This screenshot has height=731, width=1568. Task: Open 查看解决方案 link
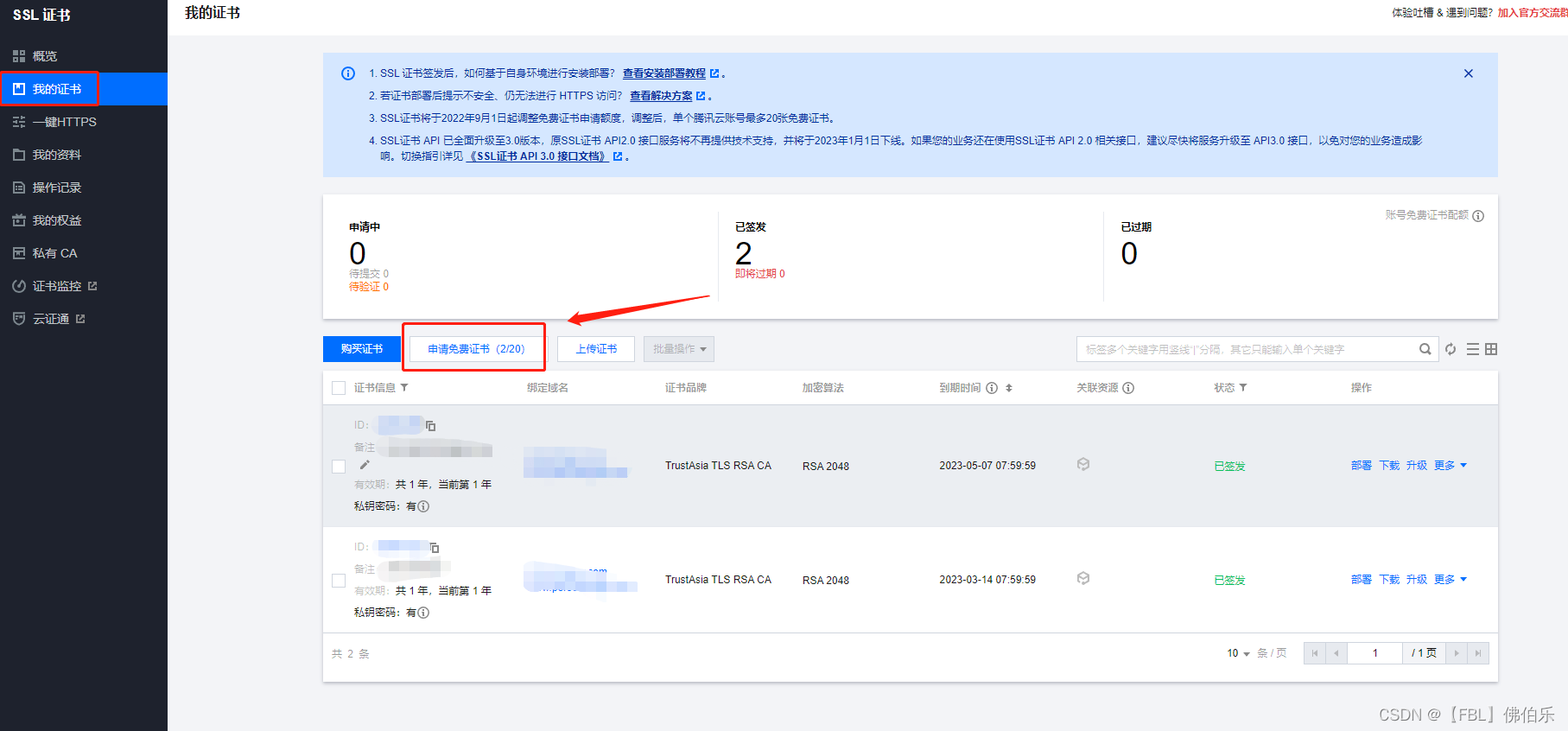coord(661,96)
